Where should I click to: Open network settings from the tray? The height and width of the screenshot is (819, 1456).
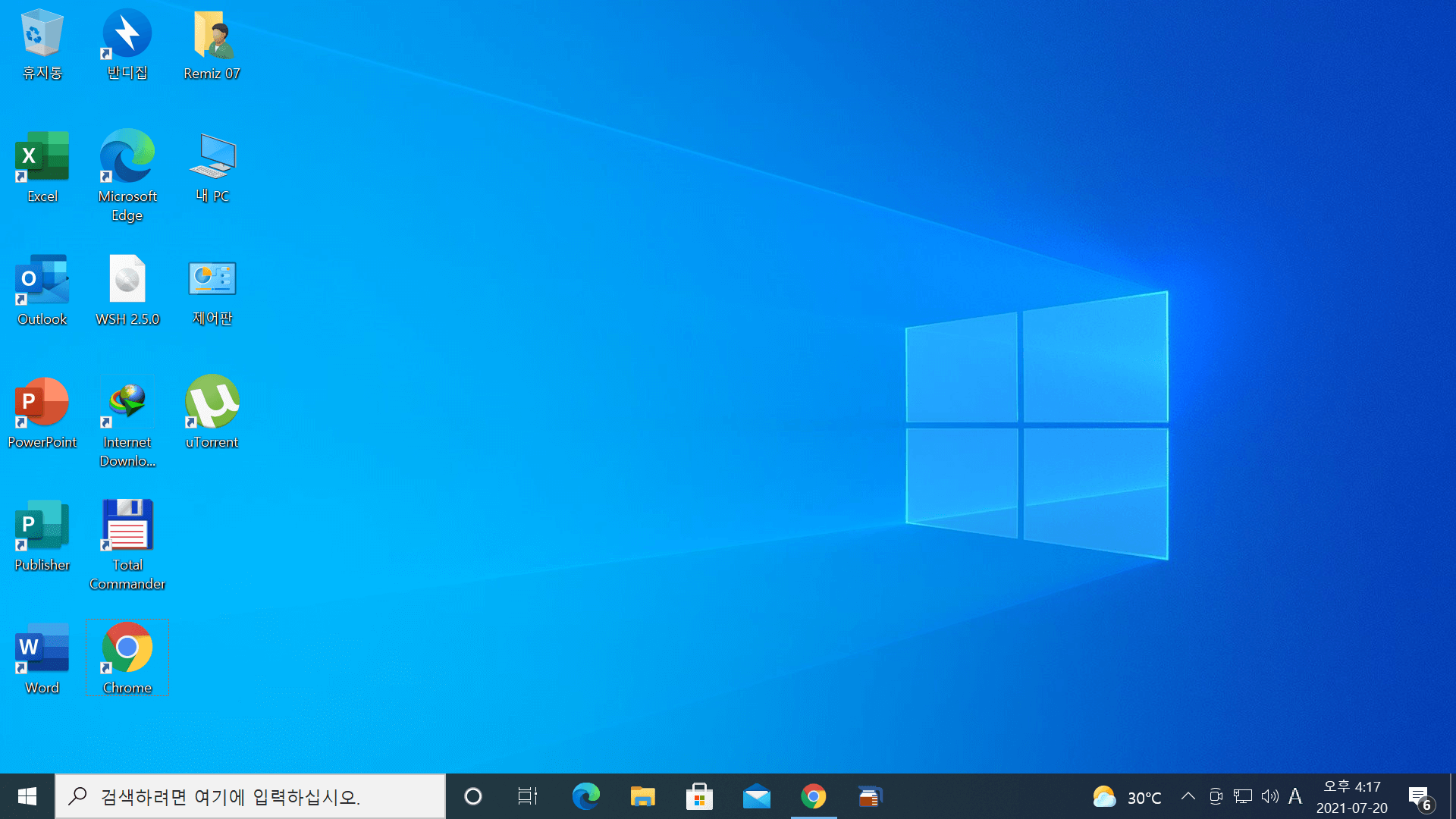(1243, 796)
